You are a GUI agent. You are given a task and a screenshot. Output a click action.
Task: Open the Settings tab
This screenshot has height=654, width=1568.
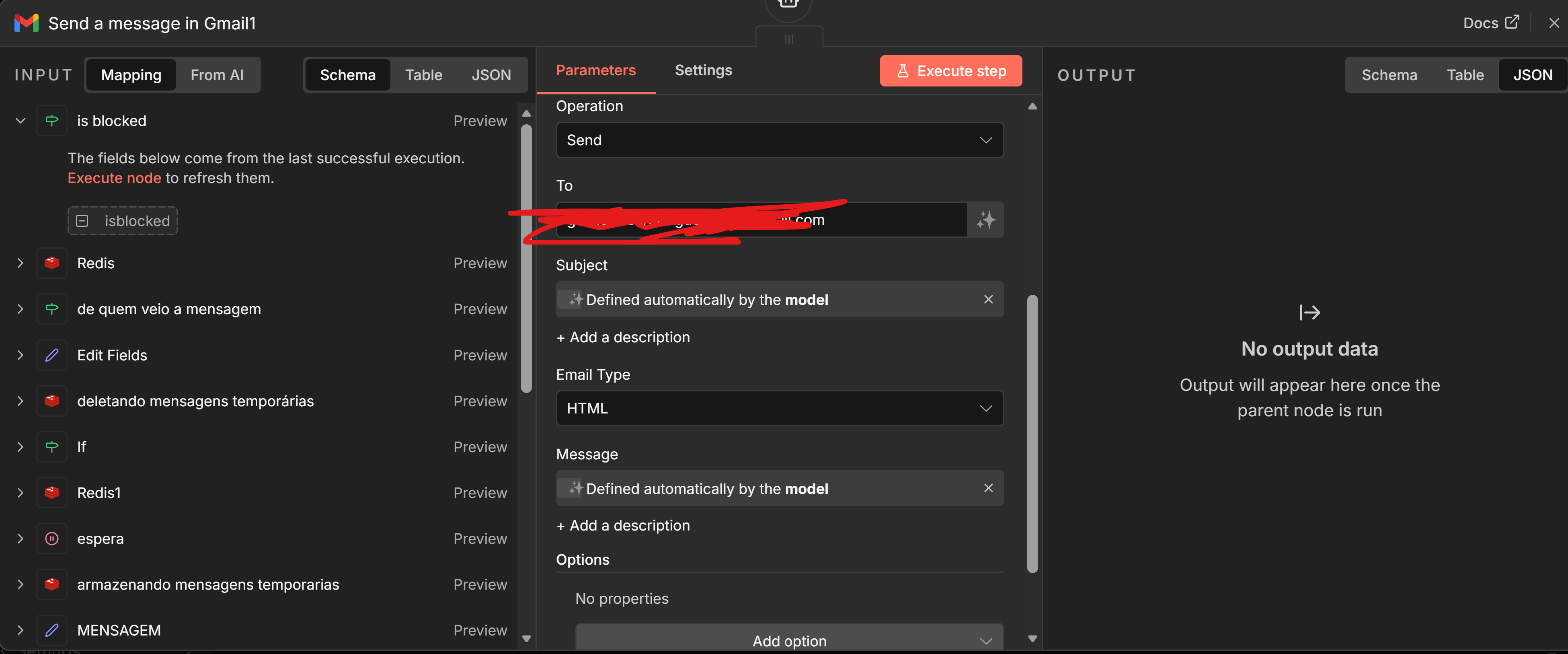click(x=703, y=70)
